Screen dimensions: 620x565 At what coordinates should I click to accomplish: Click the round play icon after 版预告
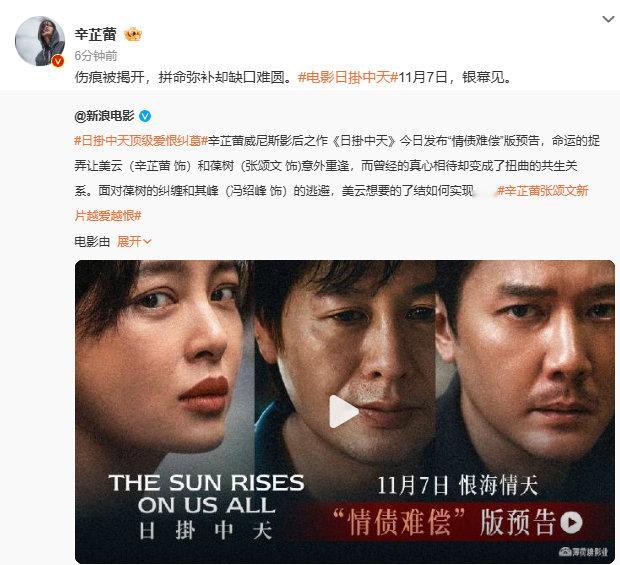[571, 522]
